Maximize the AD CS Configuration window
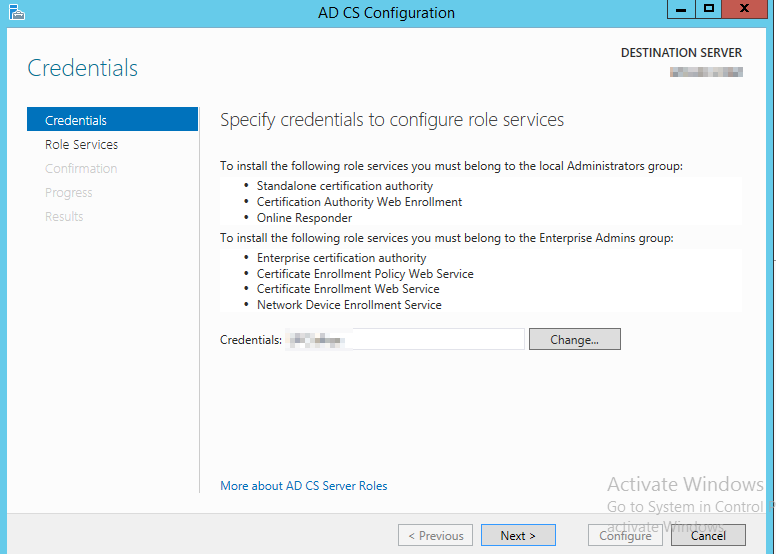The image size is (776, 554). point(709,10)
